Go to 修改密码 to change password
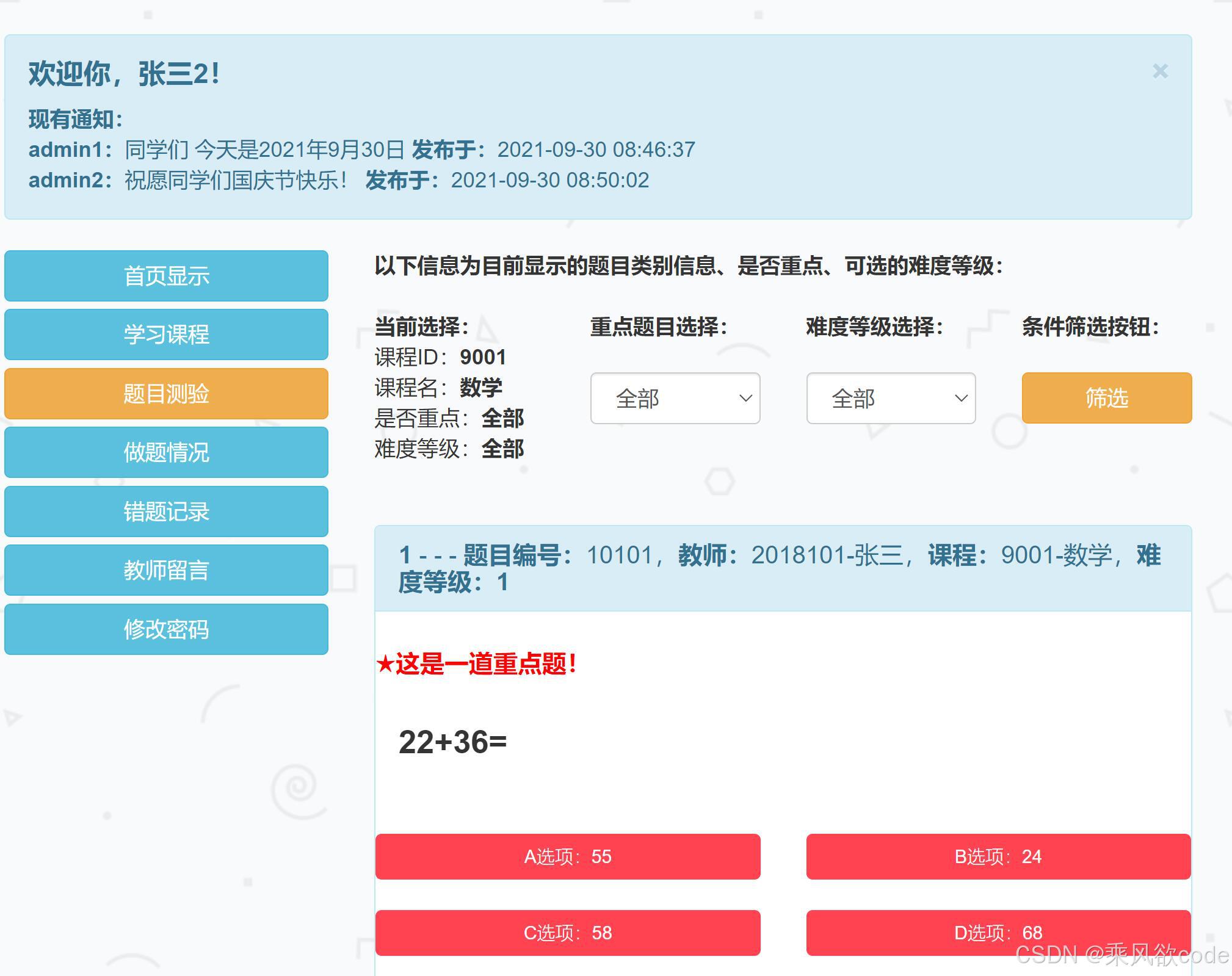Image resolution: width=1232 pixels, height=976 pixels. point(165,629)
